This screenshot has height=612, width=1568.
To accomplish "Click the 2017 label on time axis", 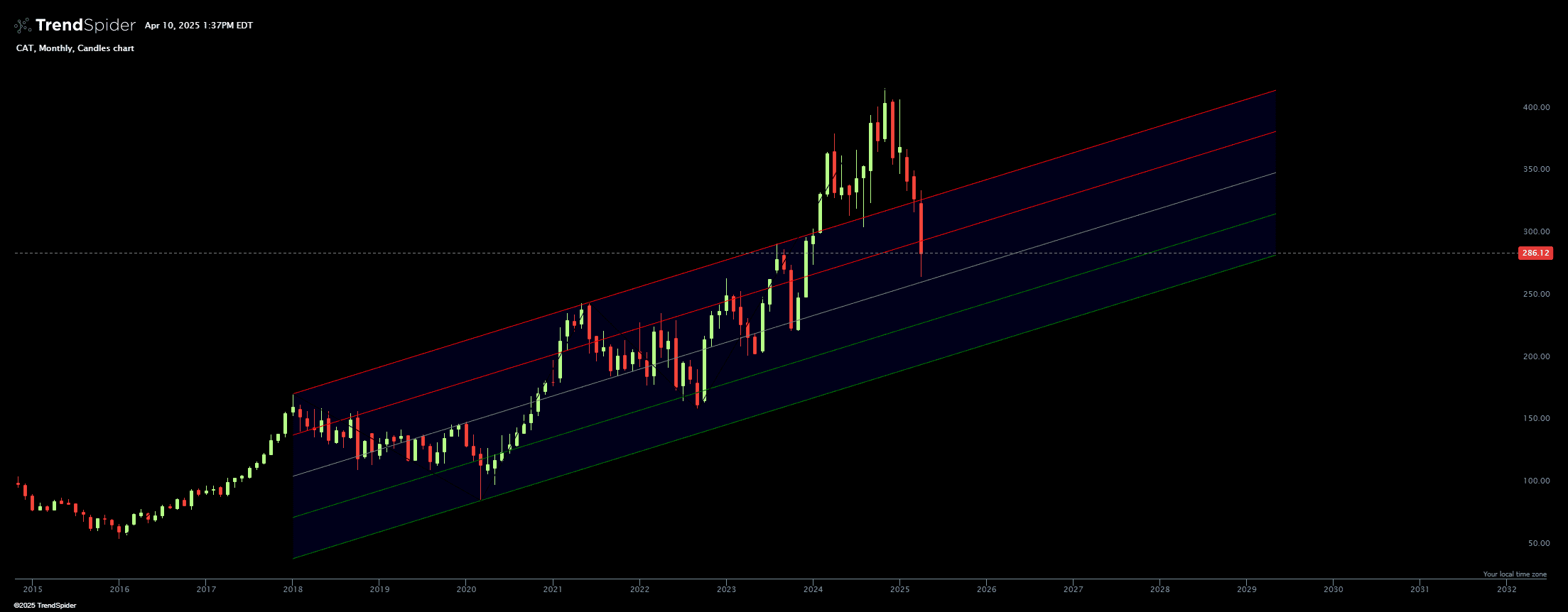I will click(x=206, y=589).
